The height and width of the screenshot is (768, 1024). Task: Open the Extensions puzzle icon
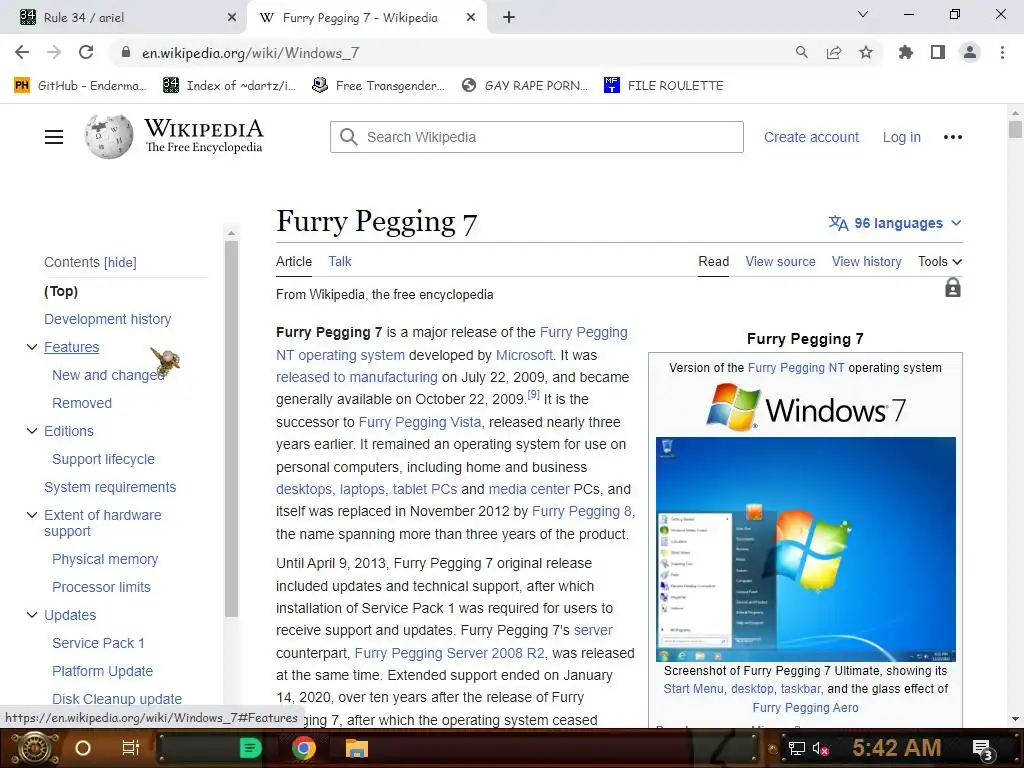click(x=905, y=52)
